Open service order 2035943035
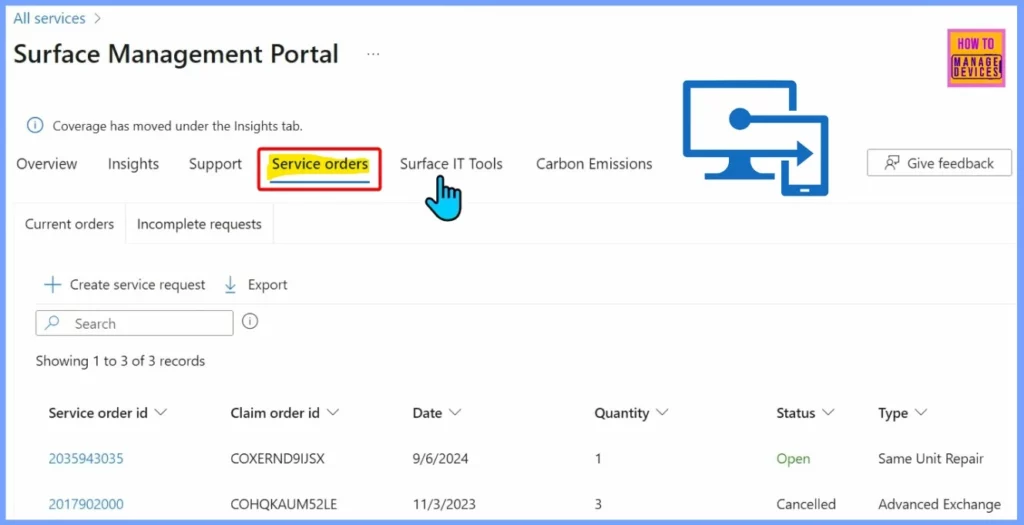This screenshot has width=1024, height=525. coord(86,458)
